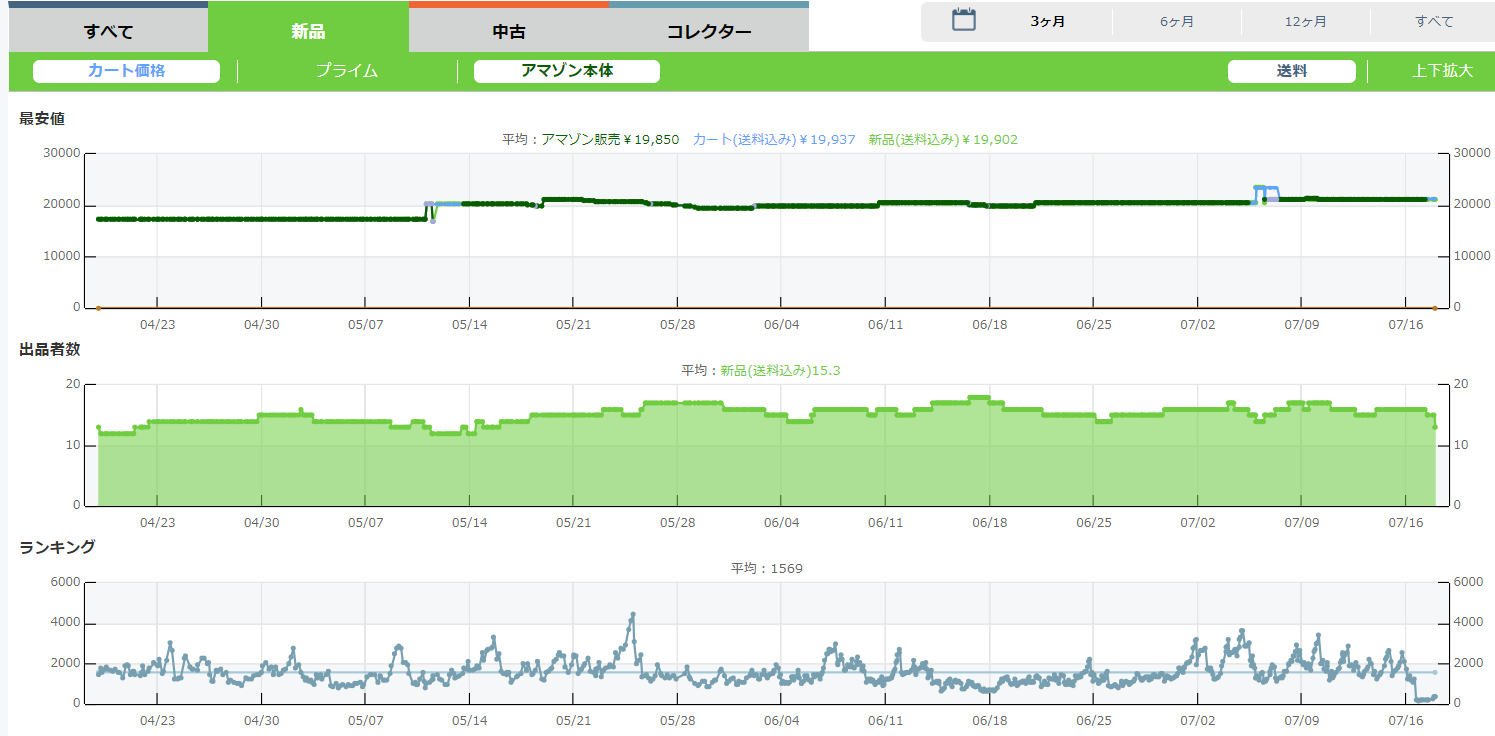Click the 新品(送料込み) ¥19,902 price legend

coord(942,139)
